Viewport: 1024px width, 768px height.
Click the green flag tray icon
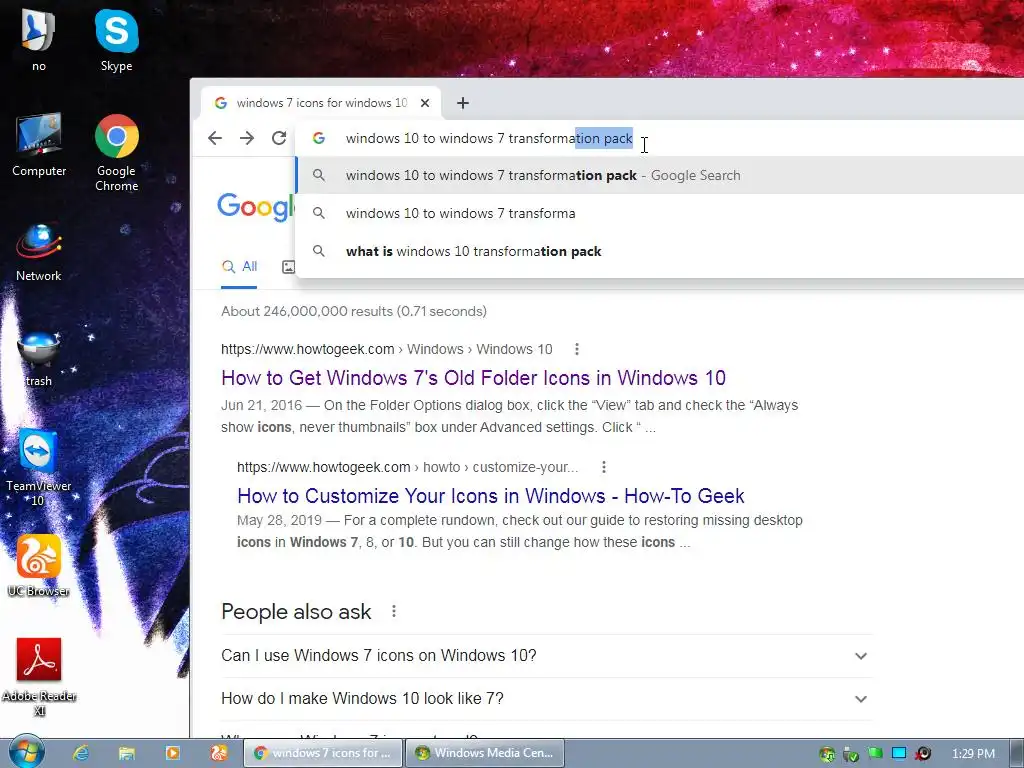(875, 753)
